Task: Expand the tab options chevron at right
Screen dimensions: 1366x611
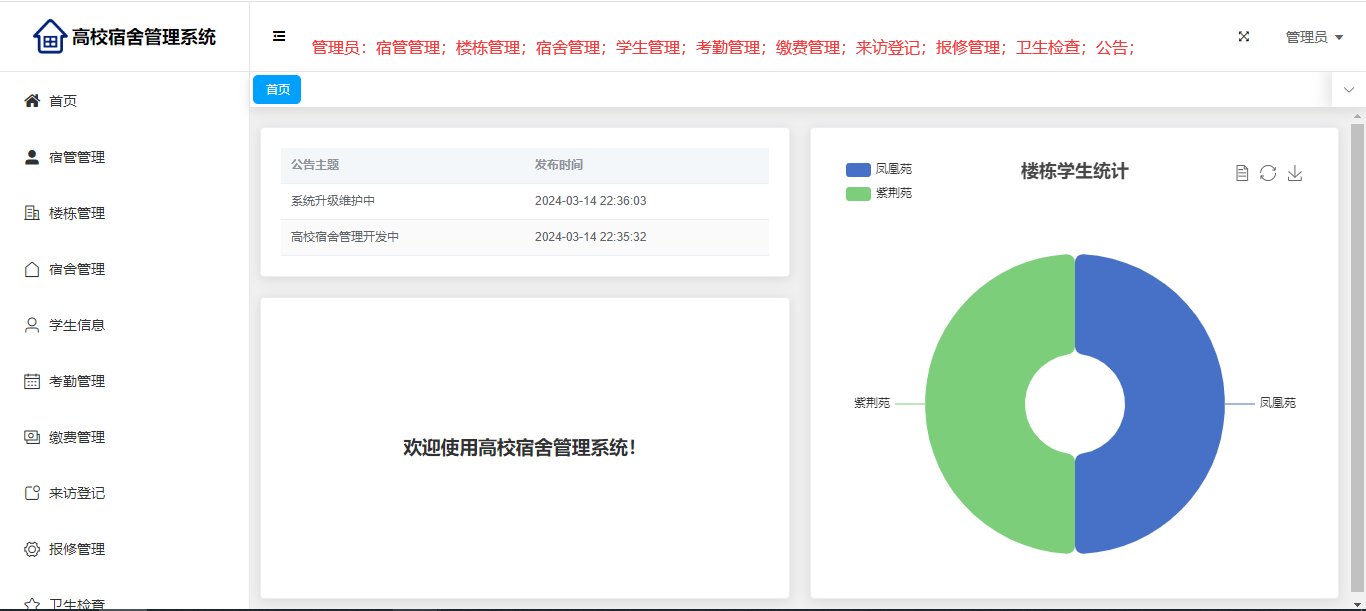Action: 1348,90
